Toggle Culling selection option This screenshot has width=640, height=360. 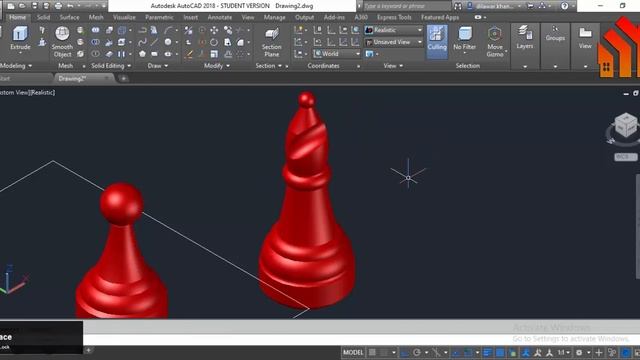pos(437,42)
